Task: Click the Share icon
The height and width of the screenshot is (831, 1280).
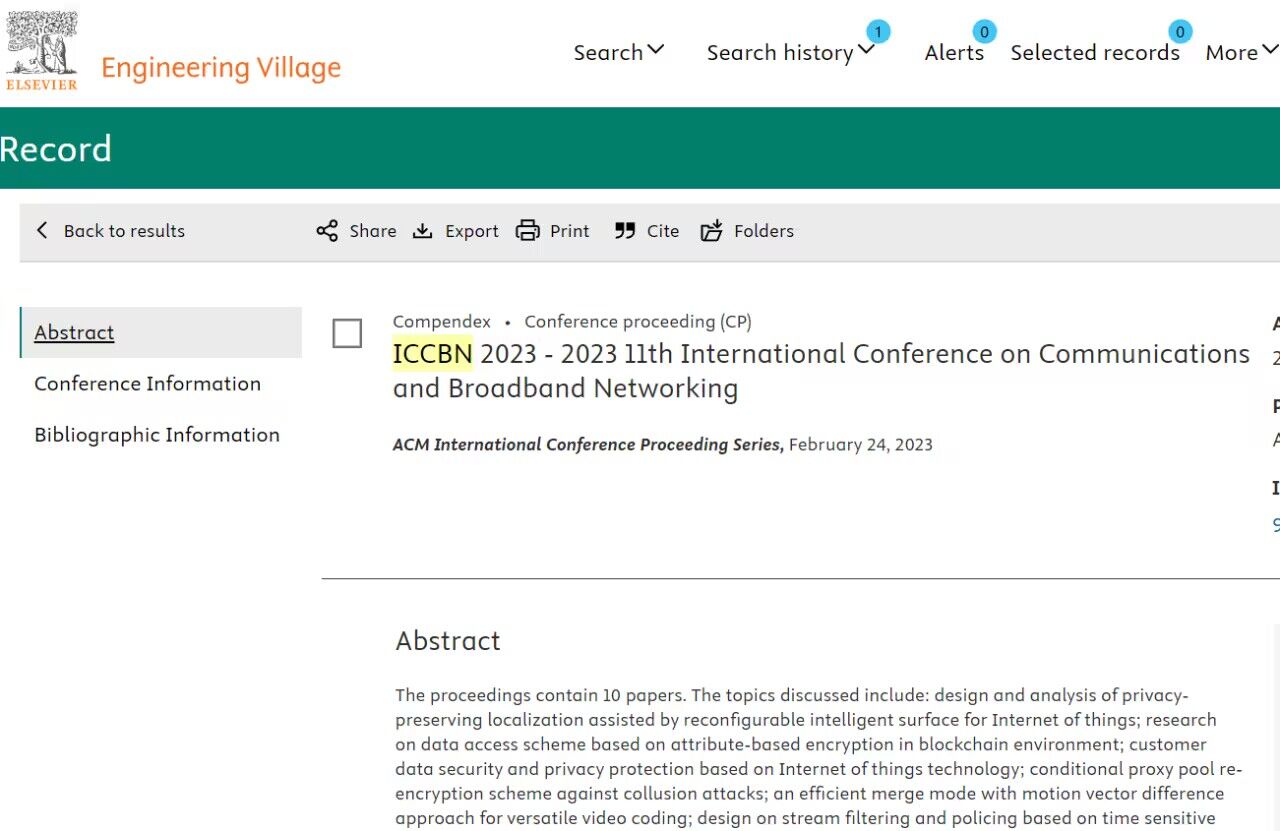Action: [327, 231]
